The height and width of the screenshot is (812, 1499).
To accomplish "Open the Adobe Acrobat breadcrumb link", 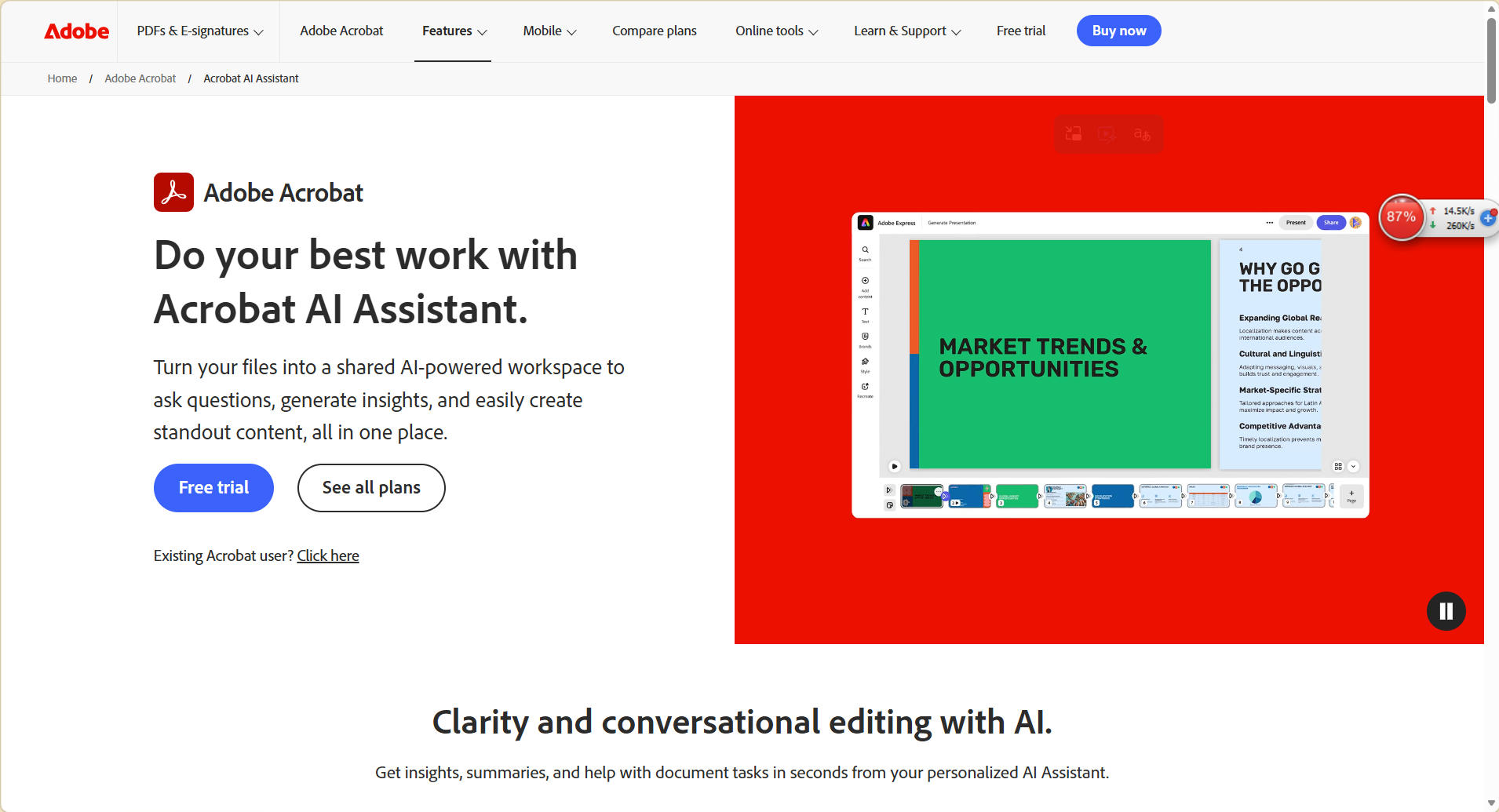I will tap(140, 78).
